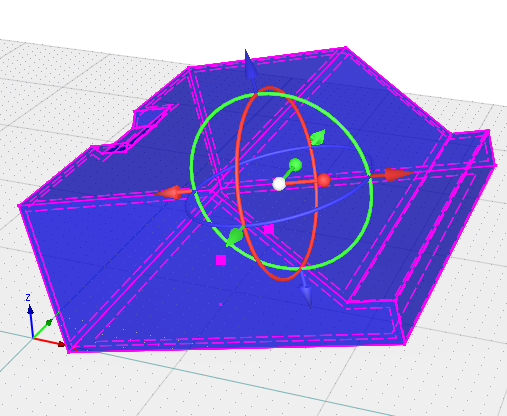The width and height of the screenshot is (507, 416).
Task: Select the green sphere scale handle
Action: pos(295,165)
